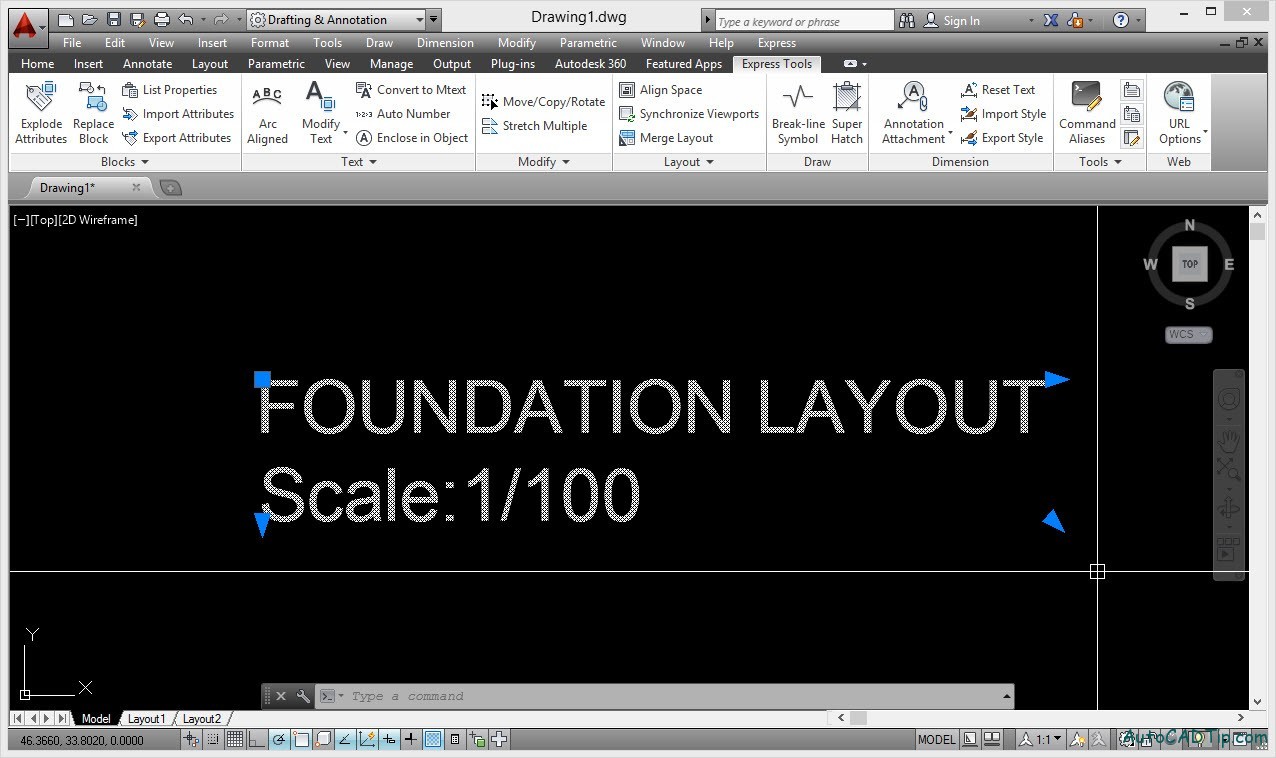Screen dimensions: 1276x758
Task: Click Import Attributes button
Action: [178, 114]
